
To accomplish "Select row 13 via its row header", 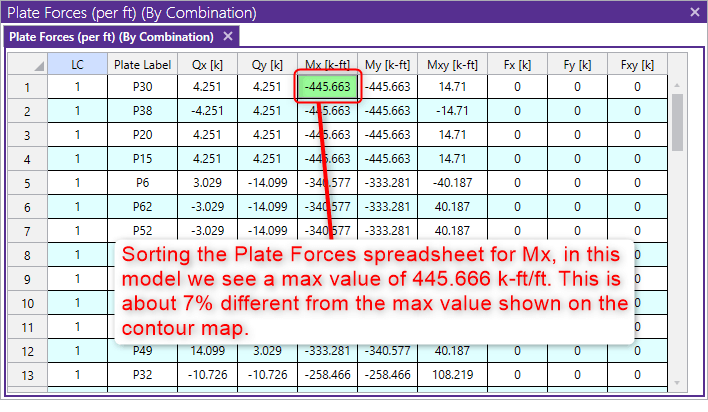I will coord(27,376).
